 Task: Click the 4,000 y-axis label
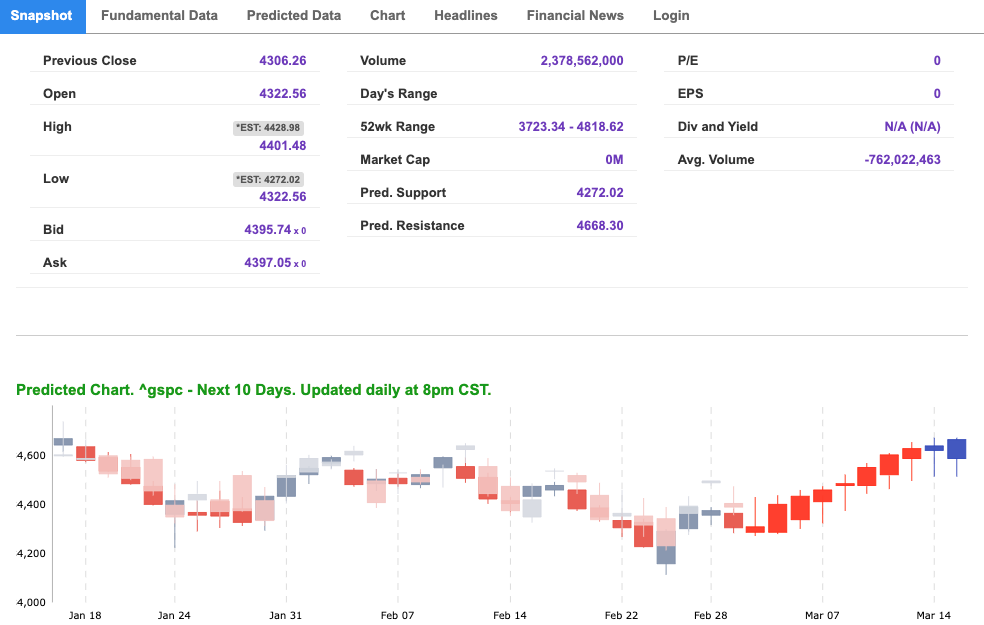32,602
